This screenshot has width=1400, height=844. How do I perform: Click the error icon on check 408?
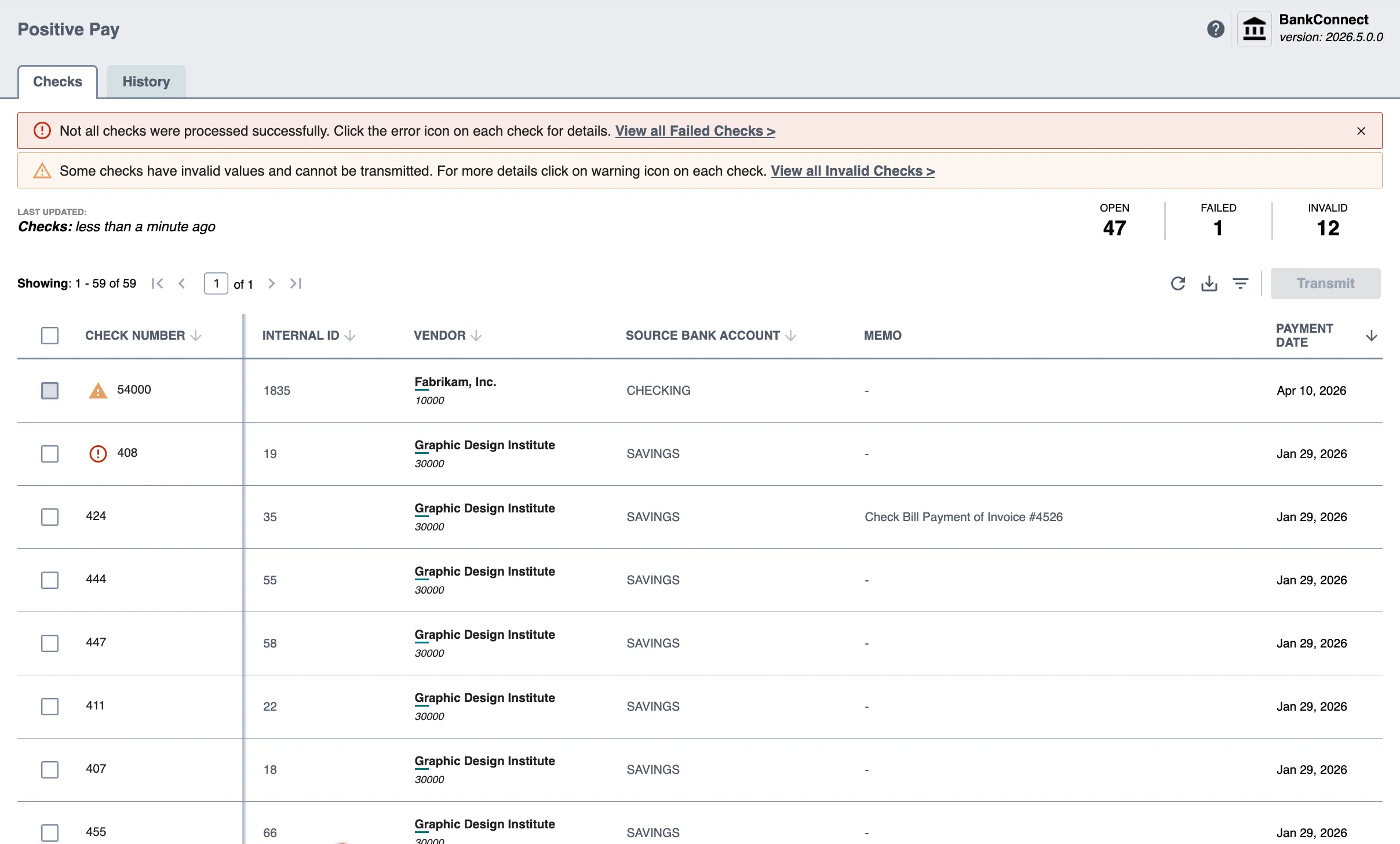coord(98,453)
